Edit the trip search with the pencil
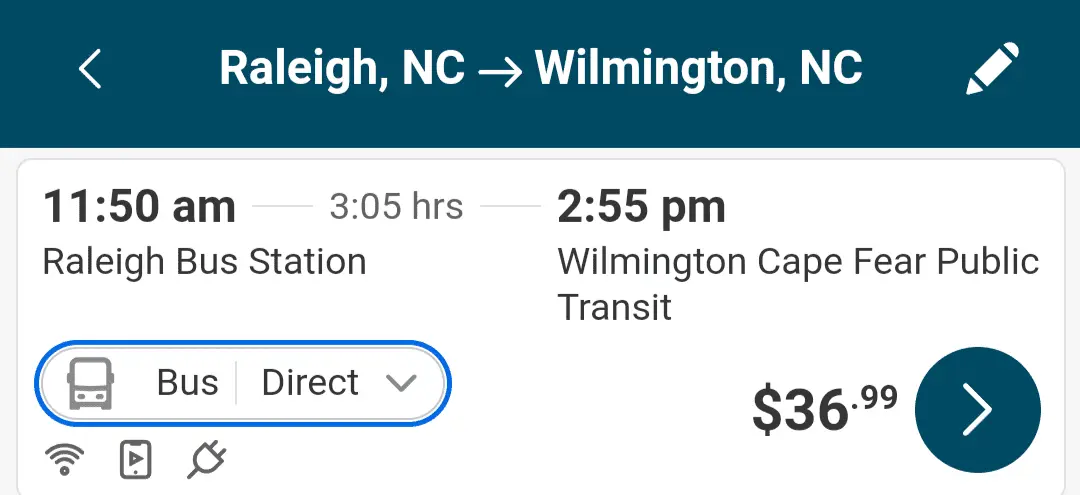 [x=992, y=69]
